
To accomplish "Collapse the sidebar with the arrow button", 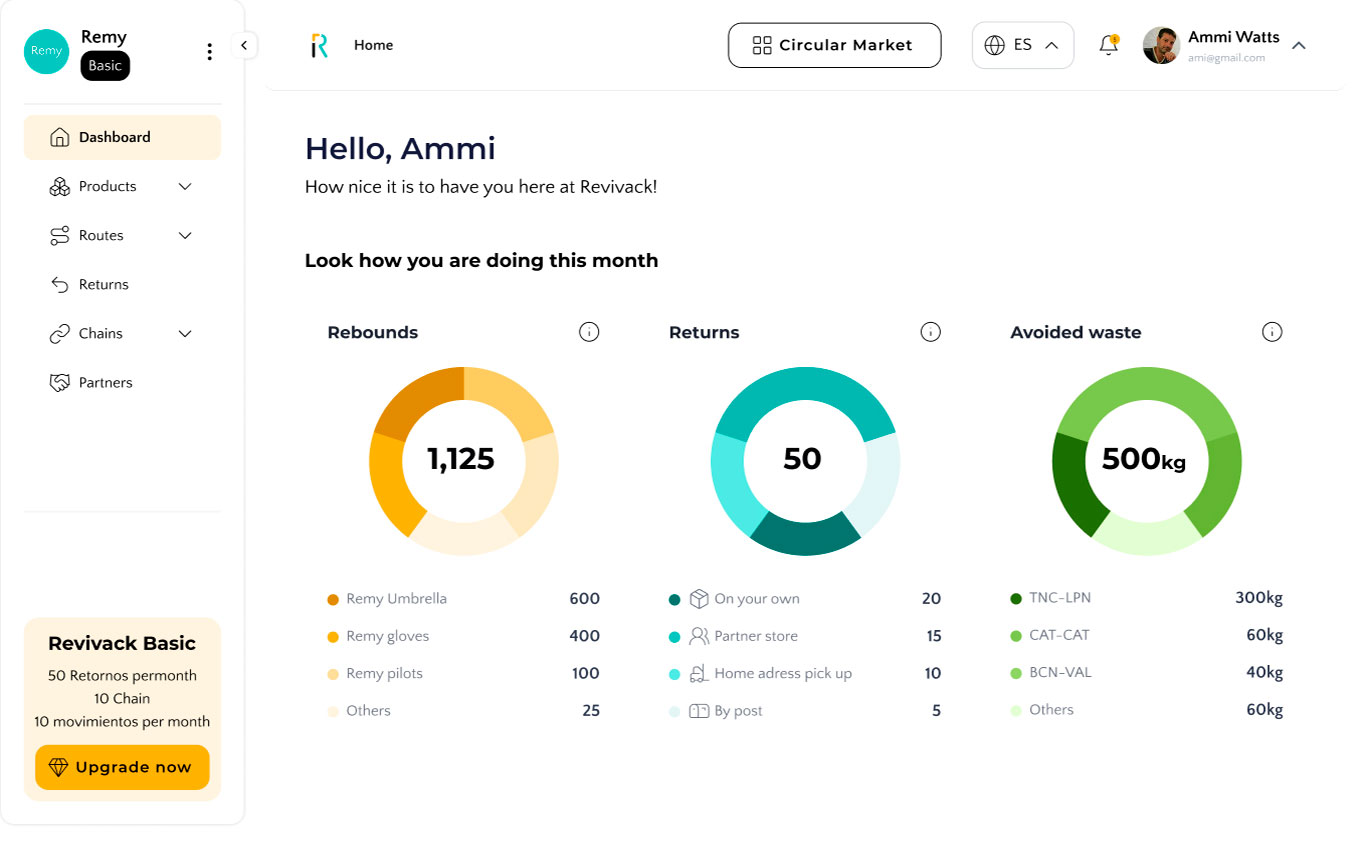I will click(x=244, y=45).
